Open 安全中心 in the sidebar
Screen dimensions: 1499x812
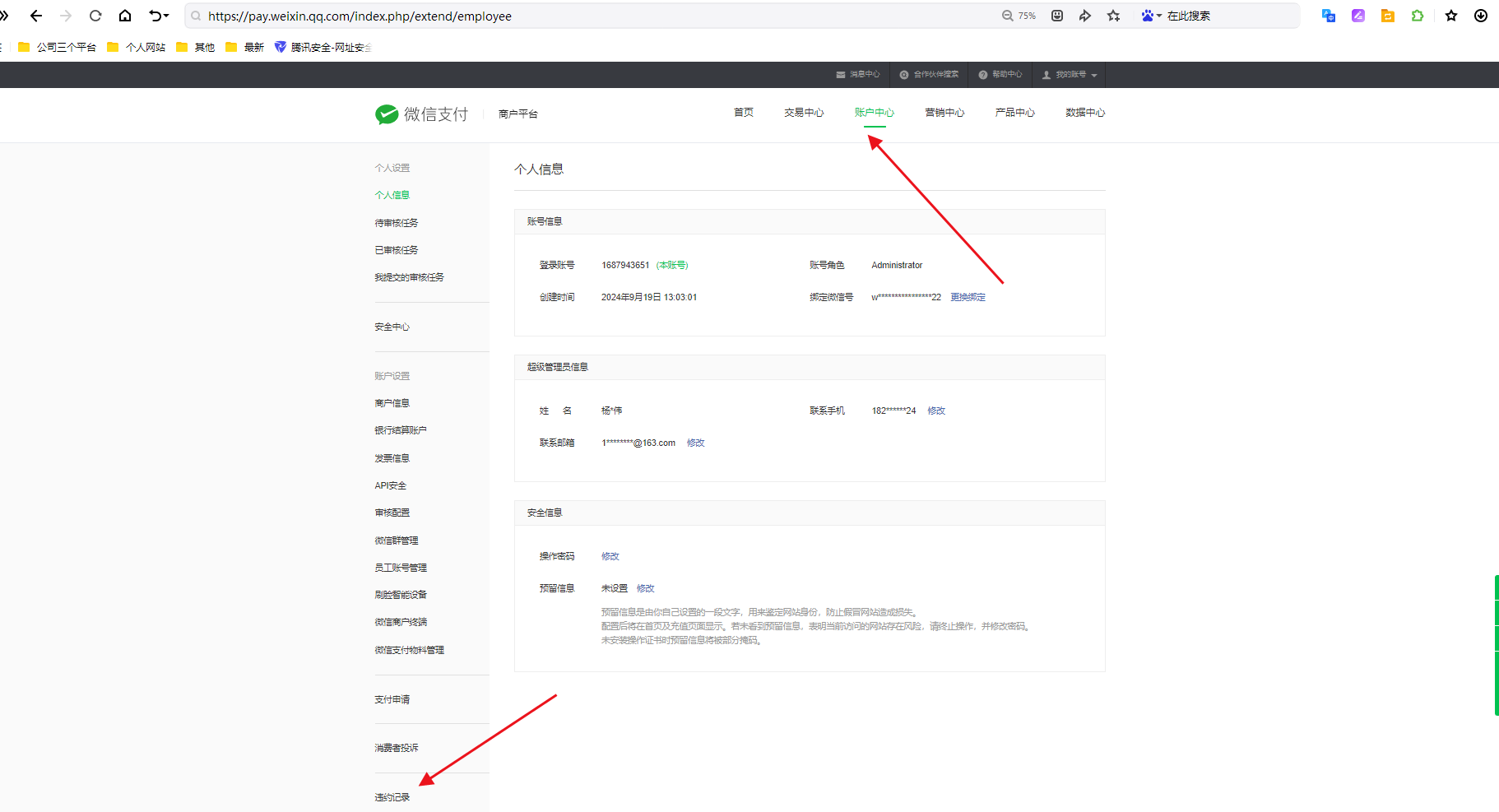tap(392, 327)
